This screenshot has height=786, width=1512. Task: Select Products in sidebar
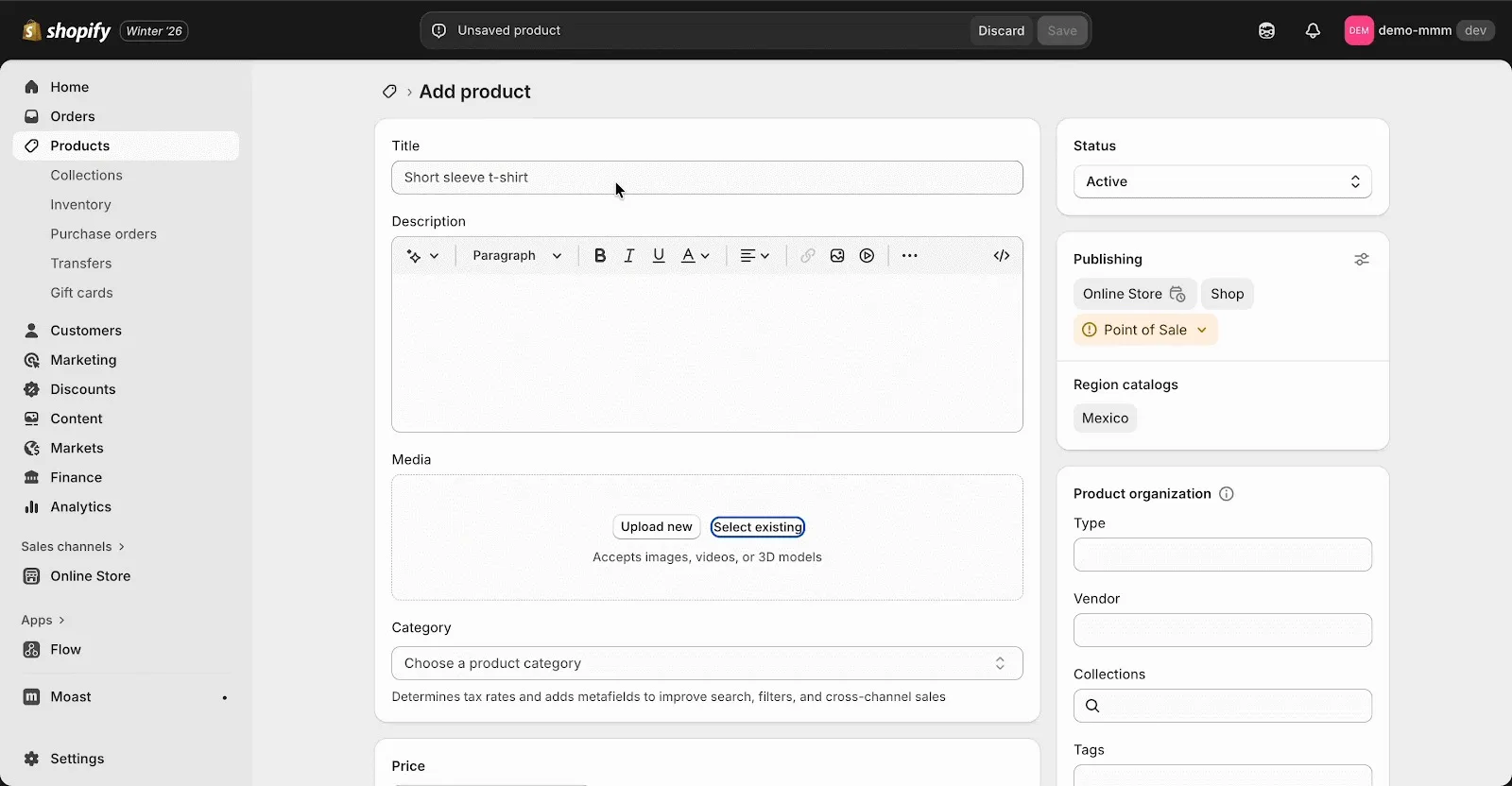(126, 145)
